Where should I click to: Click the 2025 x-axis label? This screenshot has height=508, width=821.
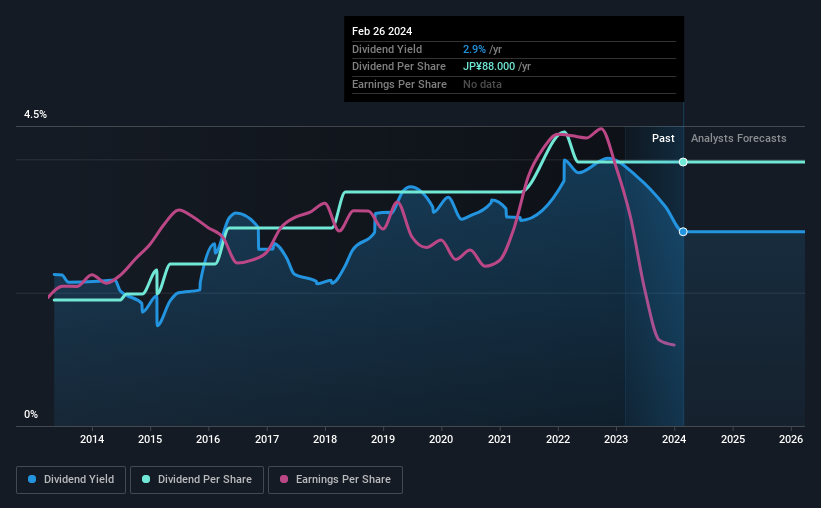(733, 439)
